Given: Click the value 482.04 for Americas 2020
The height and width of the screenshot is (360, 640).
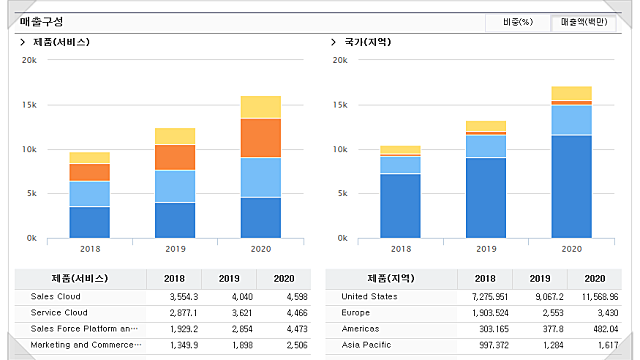Looking at the screenshot, I should tap(606, 329).
